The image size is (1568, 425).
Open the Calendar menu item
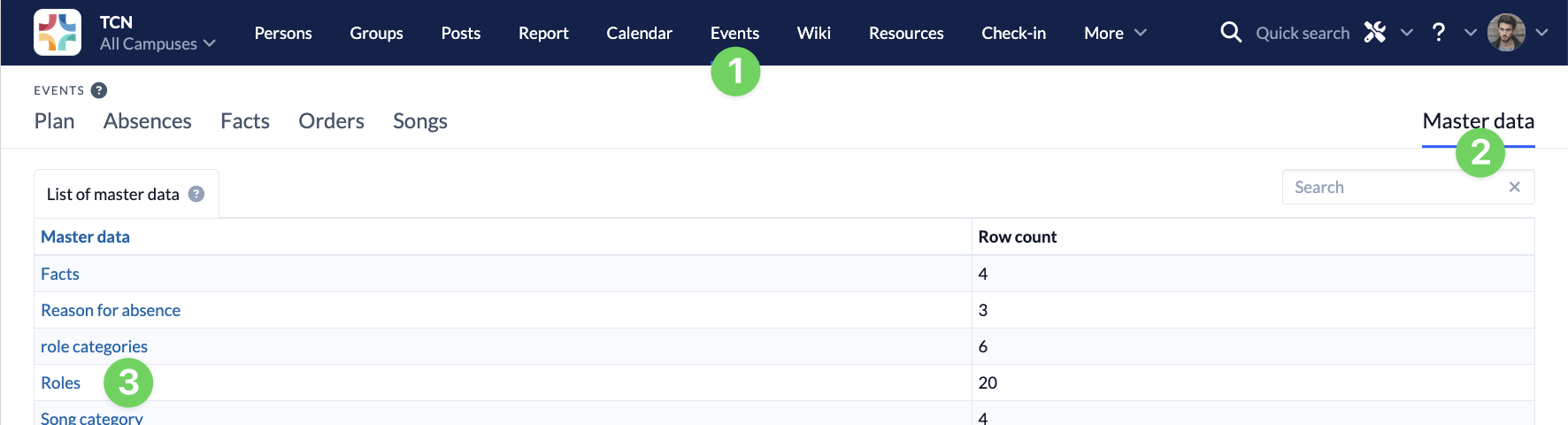coord(639,33)
